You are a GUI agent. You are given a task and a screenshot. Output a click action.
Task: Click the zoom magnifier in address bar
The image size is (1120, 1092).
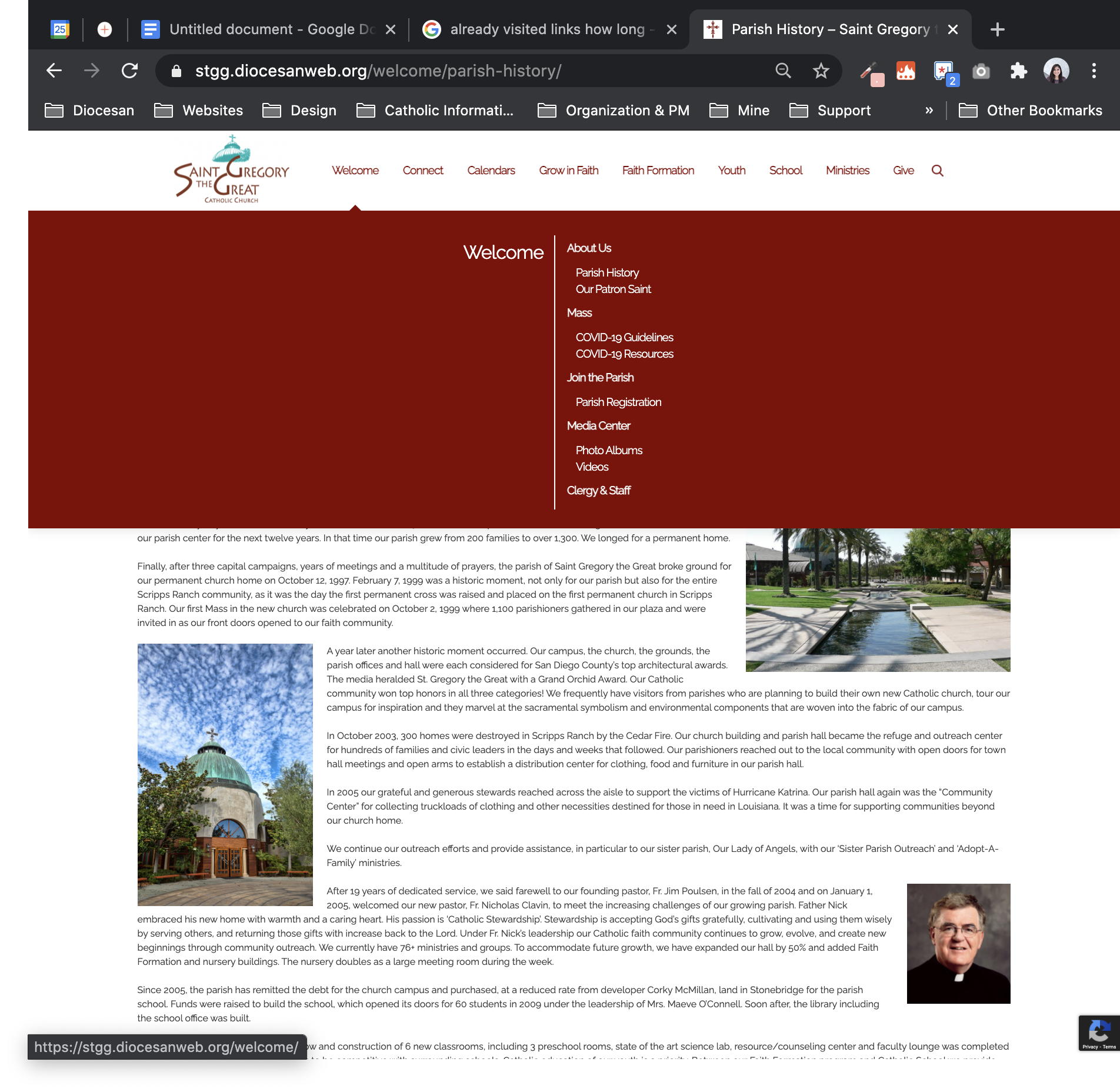783,71
